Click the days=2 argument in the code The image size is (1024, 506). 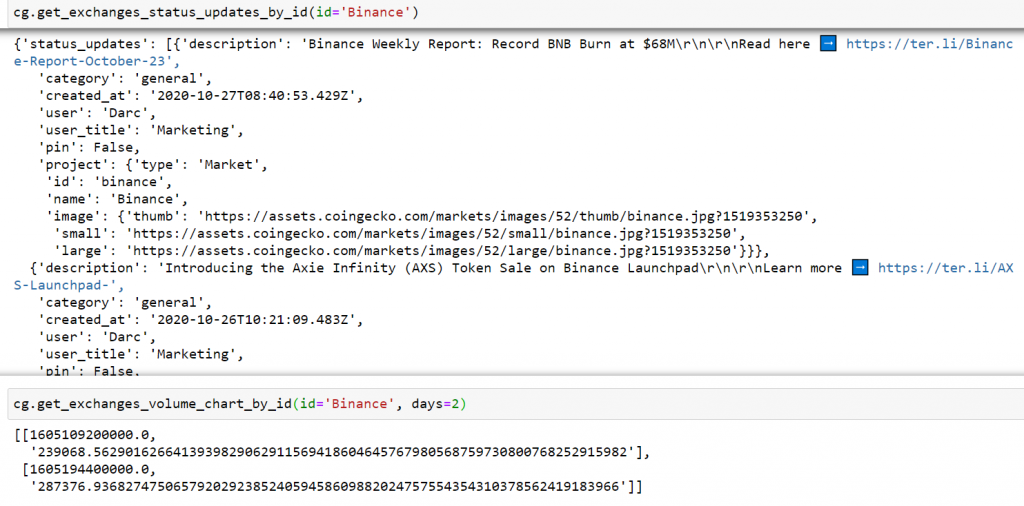[x=435, y=405]
